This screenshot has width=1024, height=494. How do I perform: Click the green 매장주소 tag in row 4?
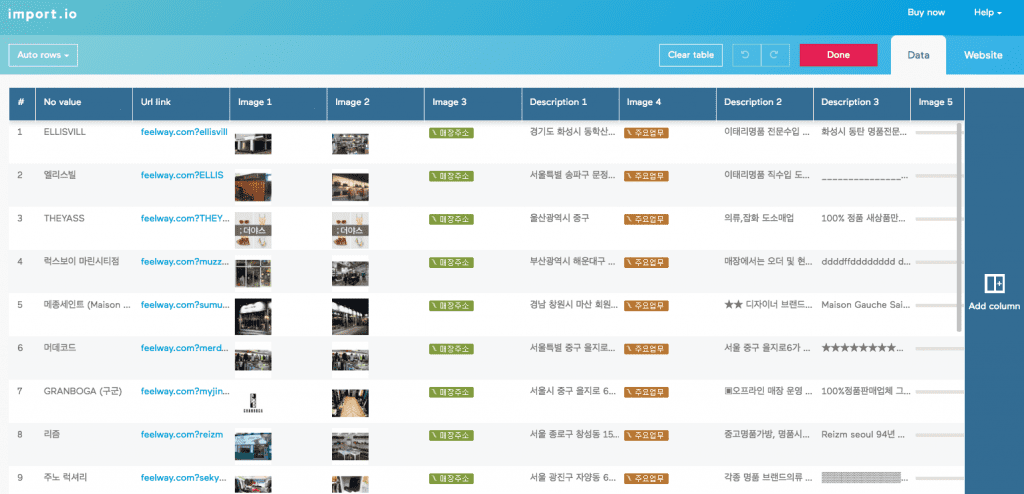coord(451,262)
